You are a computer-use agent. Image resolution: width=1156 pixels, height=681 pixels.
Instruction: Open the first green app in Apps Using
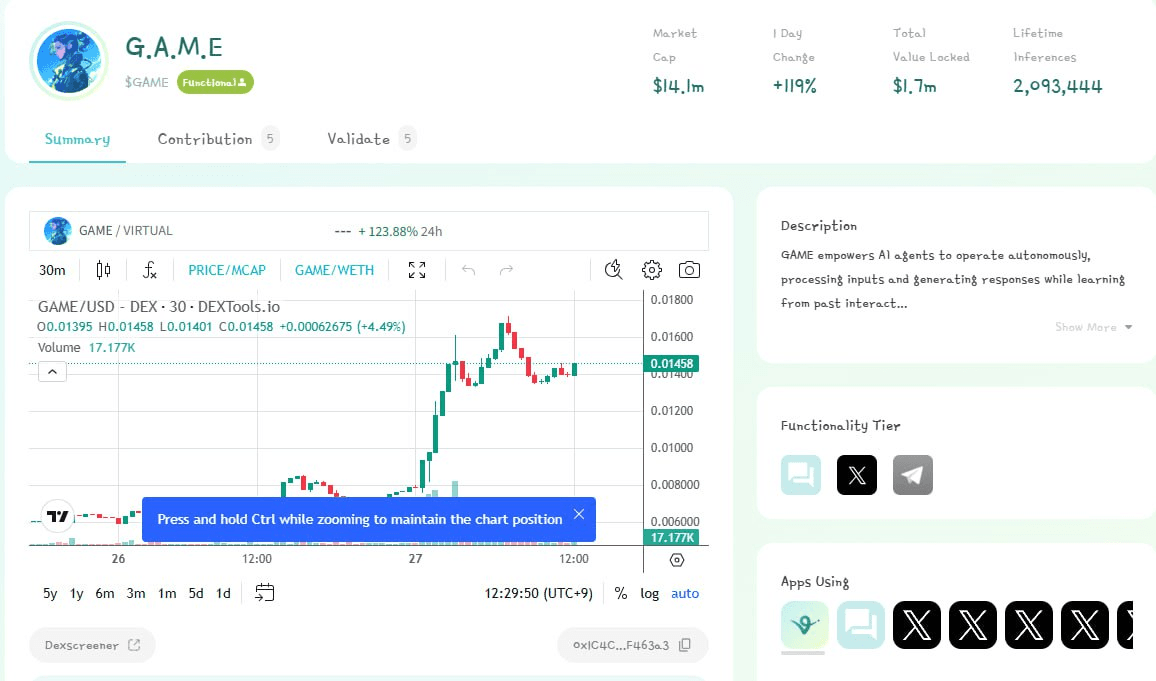tap(804, 625)
